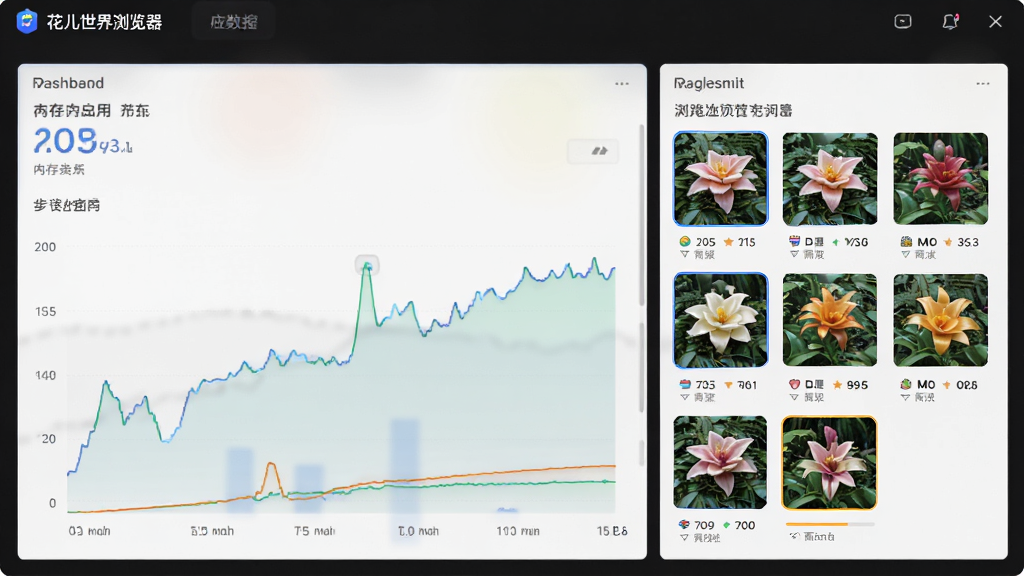
Task: Click the 100 mun x-axis label
Action: [x=518, y=531]
